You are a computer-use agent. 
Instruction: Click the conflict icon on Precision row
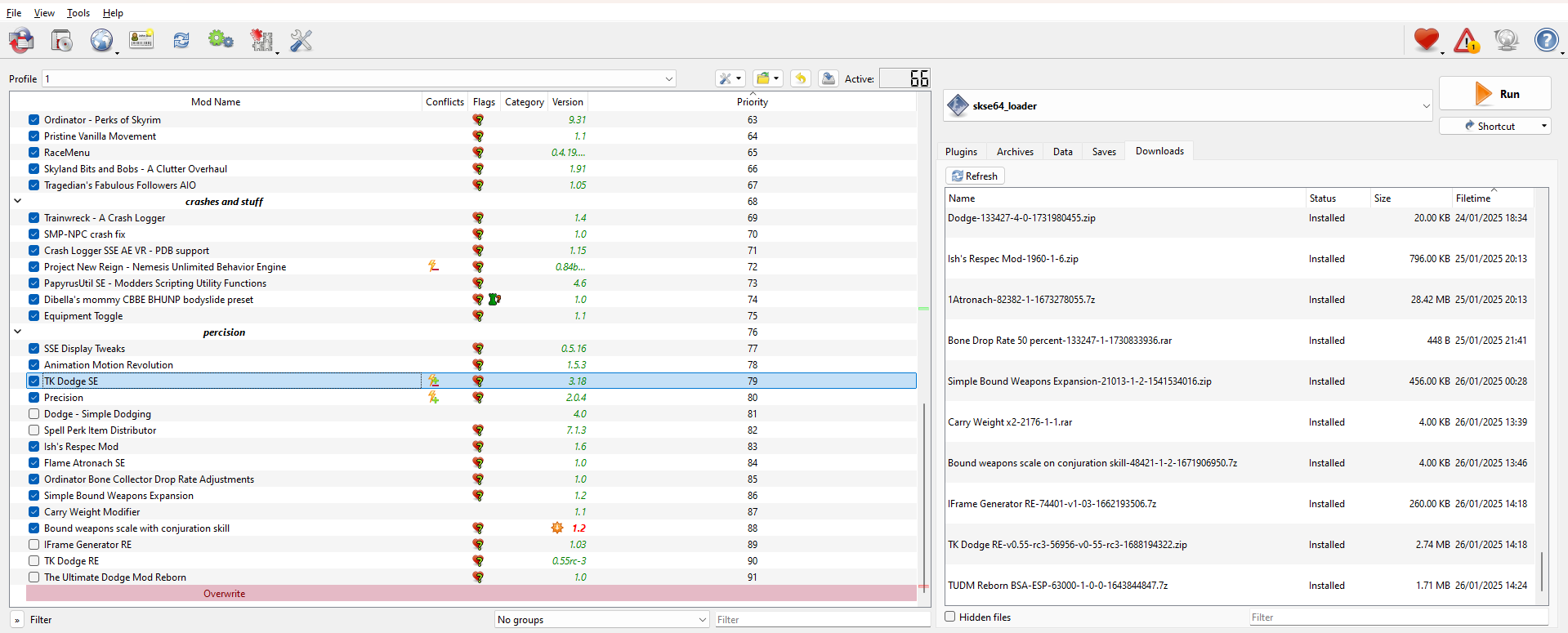click(x=433, y=397)
